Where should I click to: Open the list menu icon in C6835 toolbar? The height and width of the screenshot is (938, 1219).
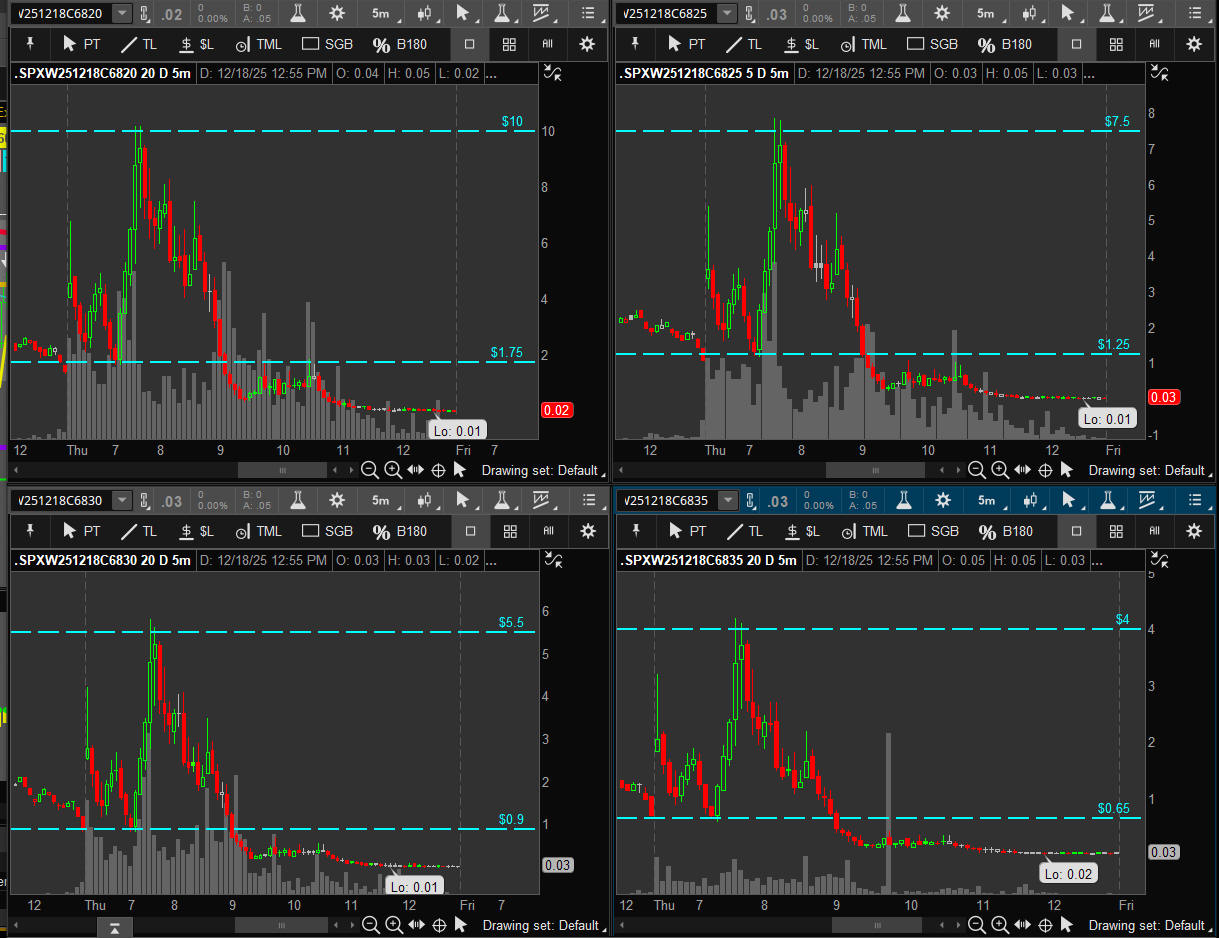(1193, 500)
